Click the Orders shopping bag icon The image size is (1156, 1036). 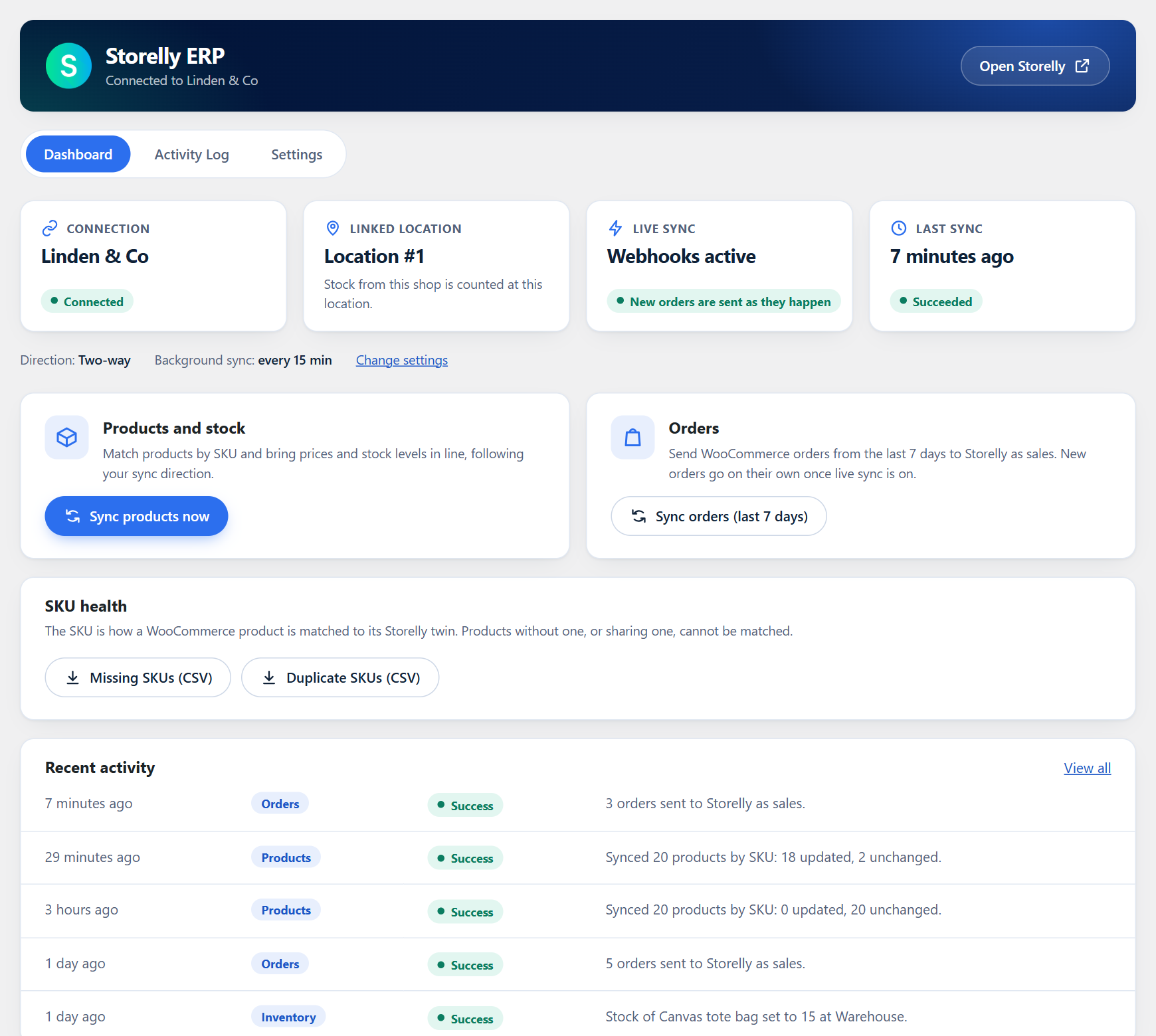click(x=632, y=437)
